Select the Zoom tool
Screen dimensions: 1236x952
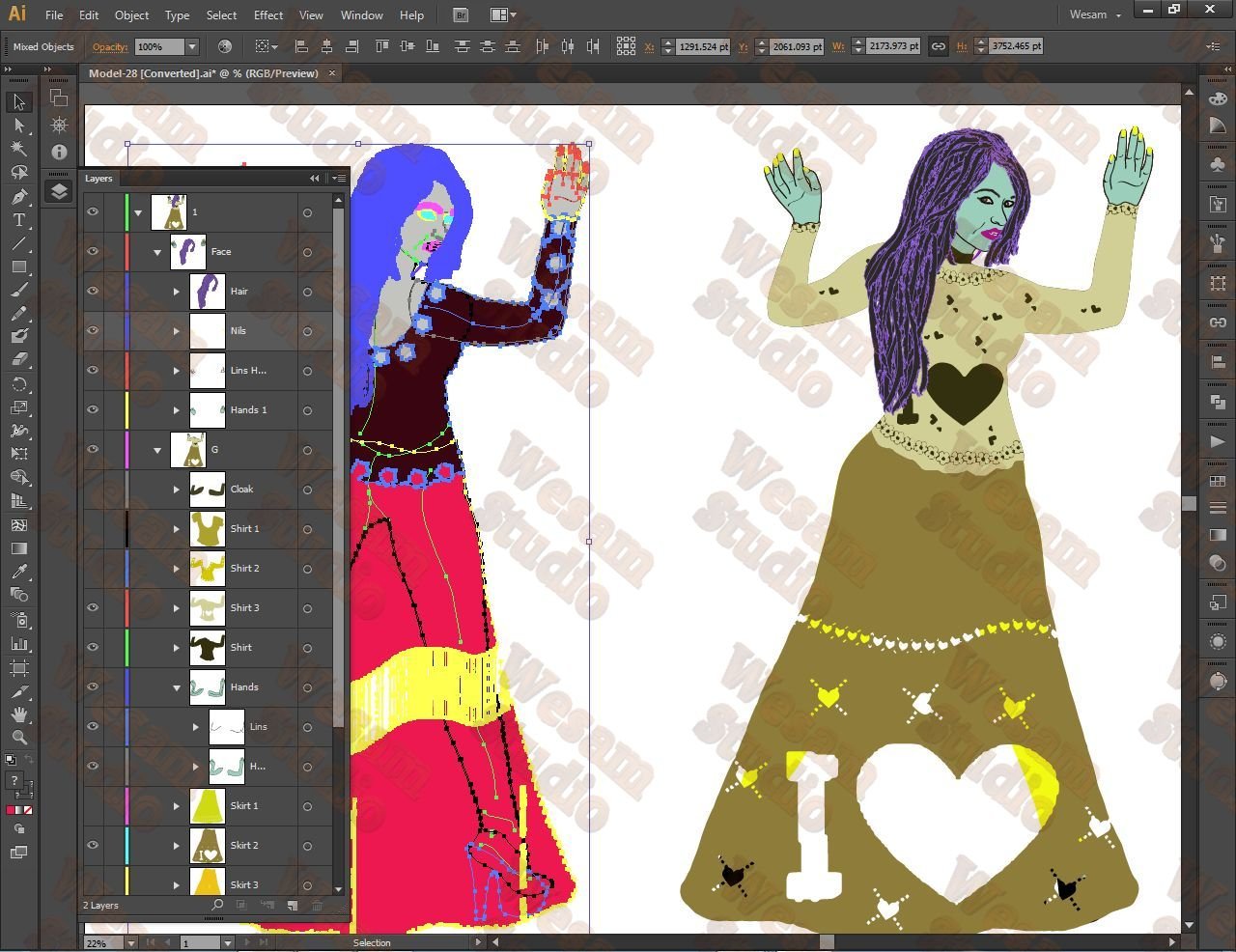point(19,738)
